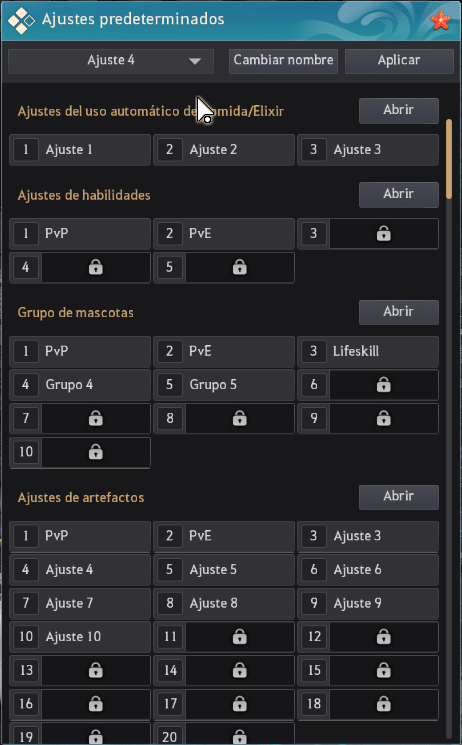
Task: Open the Ajuste 4 preset dropdown
Action: pos(111,61)
